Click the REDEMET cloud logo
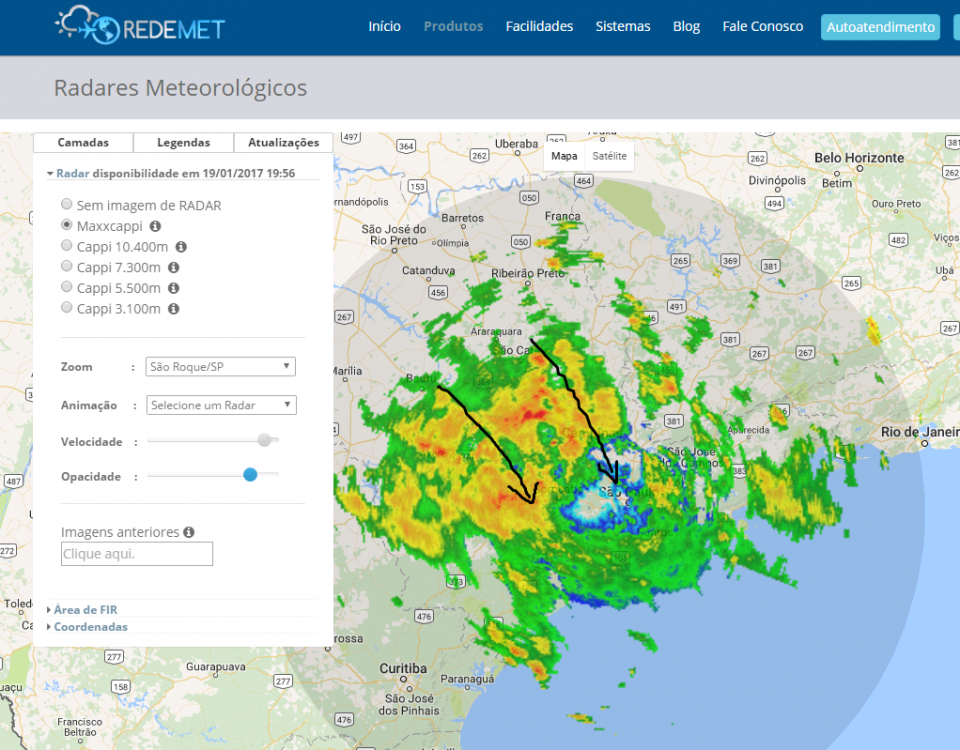Screen dimensions: 960x750 tap(139, 26)
